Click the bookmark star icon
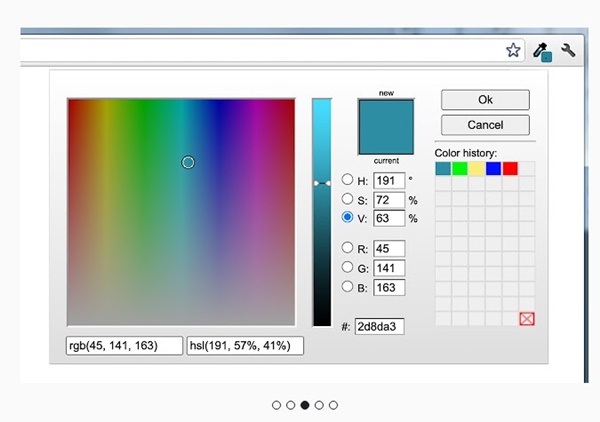The image size is (600, 422). click(x=513, y=50)
